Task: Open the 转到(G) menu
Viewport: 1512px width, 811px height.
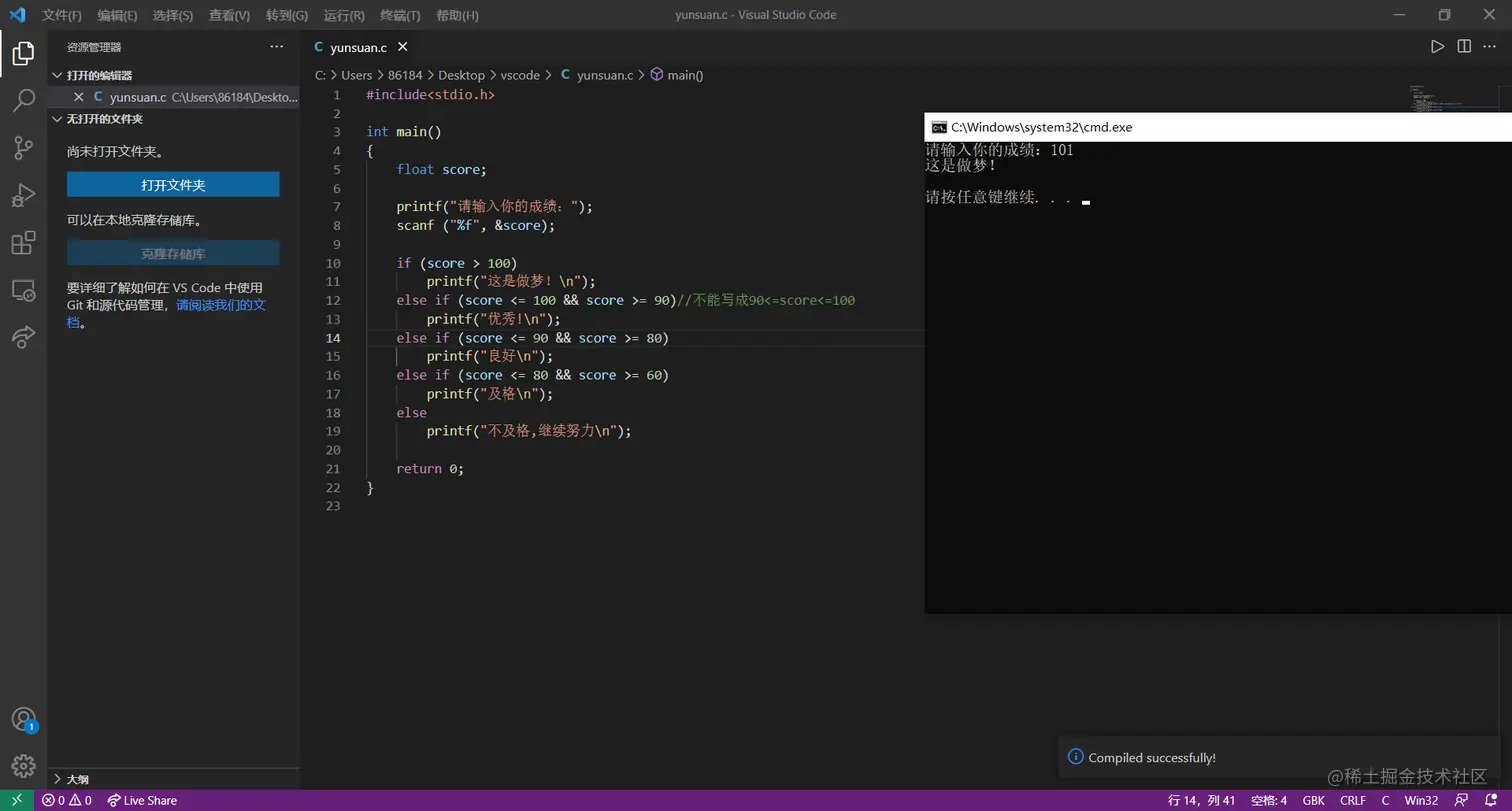Action: coord(287,15)
